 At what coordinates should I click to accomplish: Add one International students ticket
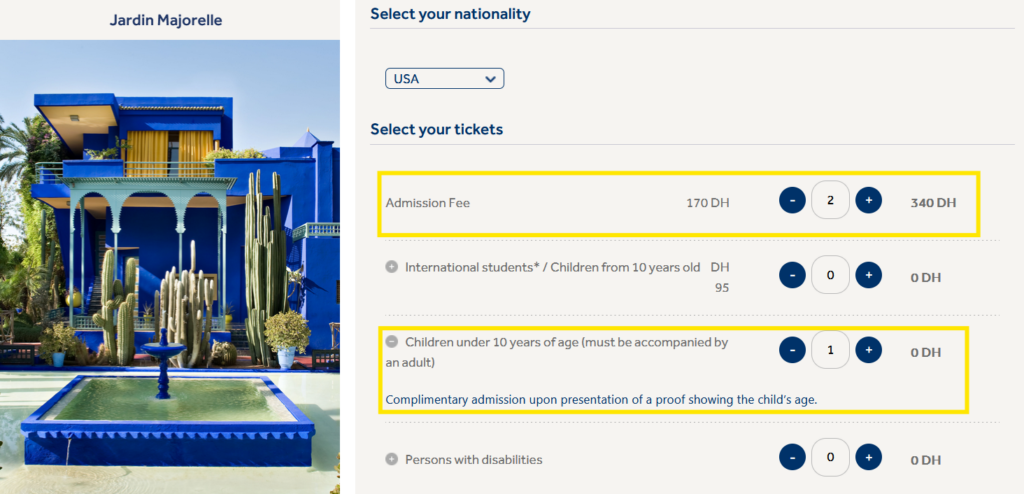pyautogui.click(x=868, y=275)
